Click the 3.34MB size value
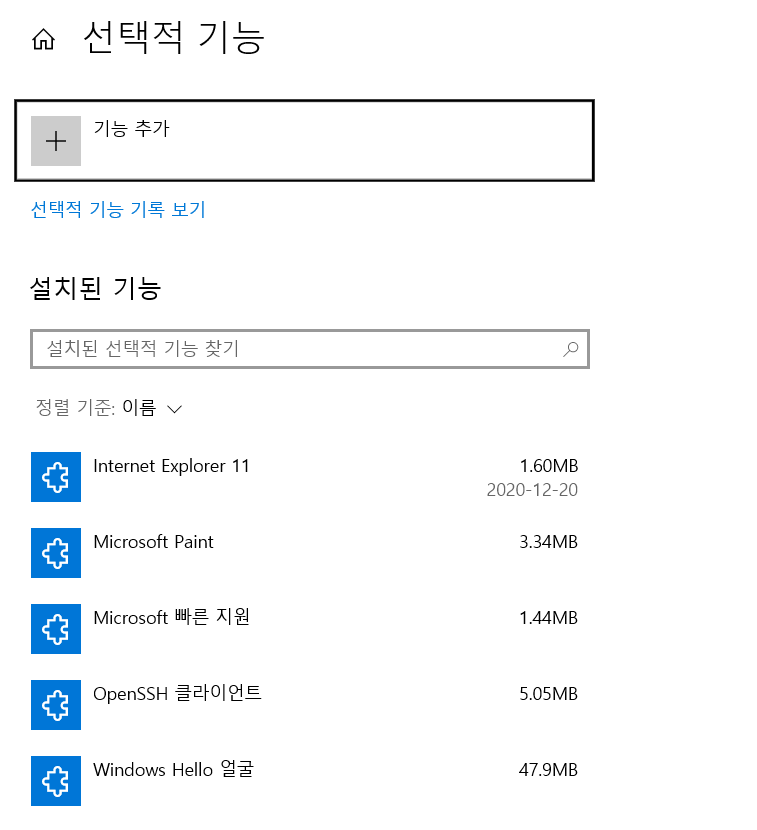 [x=548, y=542]
